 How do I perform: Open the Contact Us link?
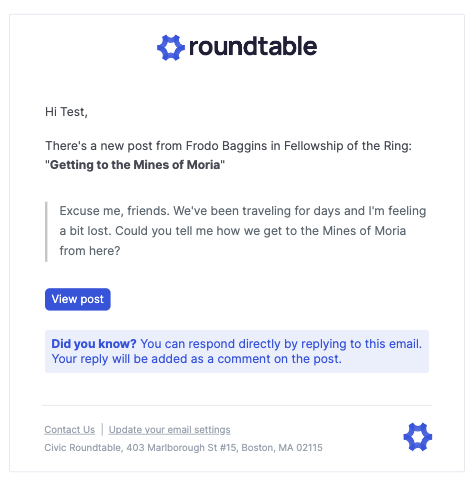[70, 430]
